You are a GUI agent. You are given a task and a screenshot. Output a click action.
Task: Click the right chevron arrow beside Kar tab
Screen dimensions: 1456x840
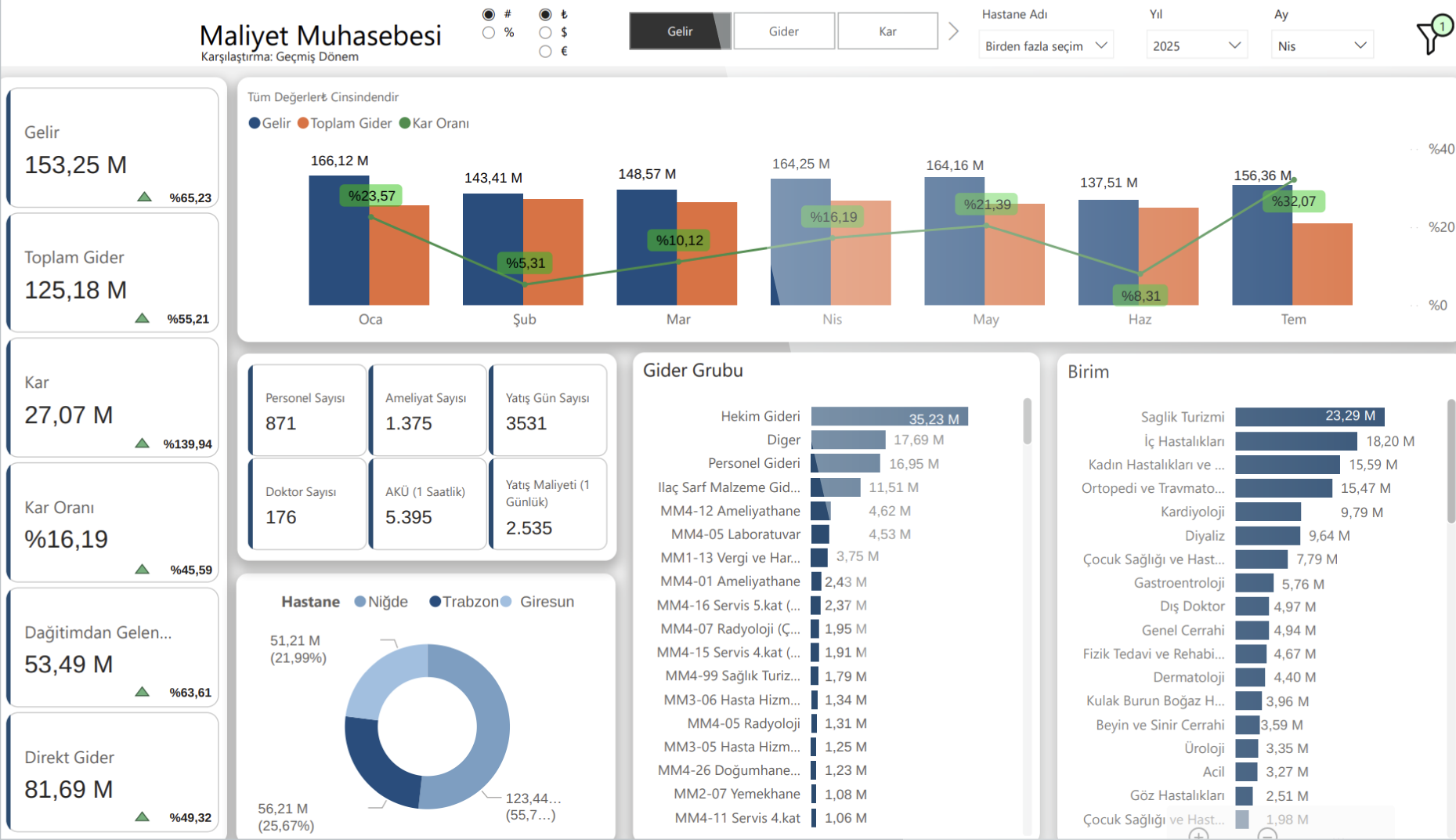pos(953,31)
